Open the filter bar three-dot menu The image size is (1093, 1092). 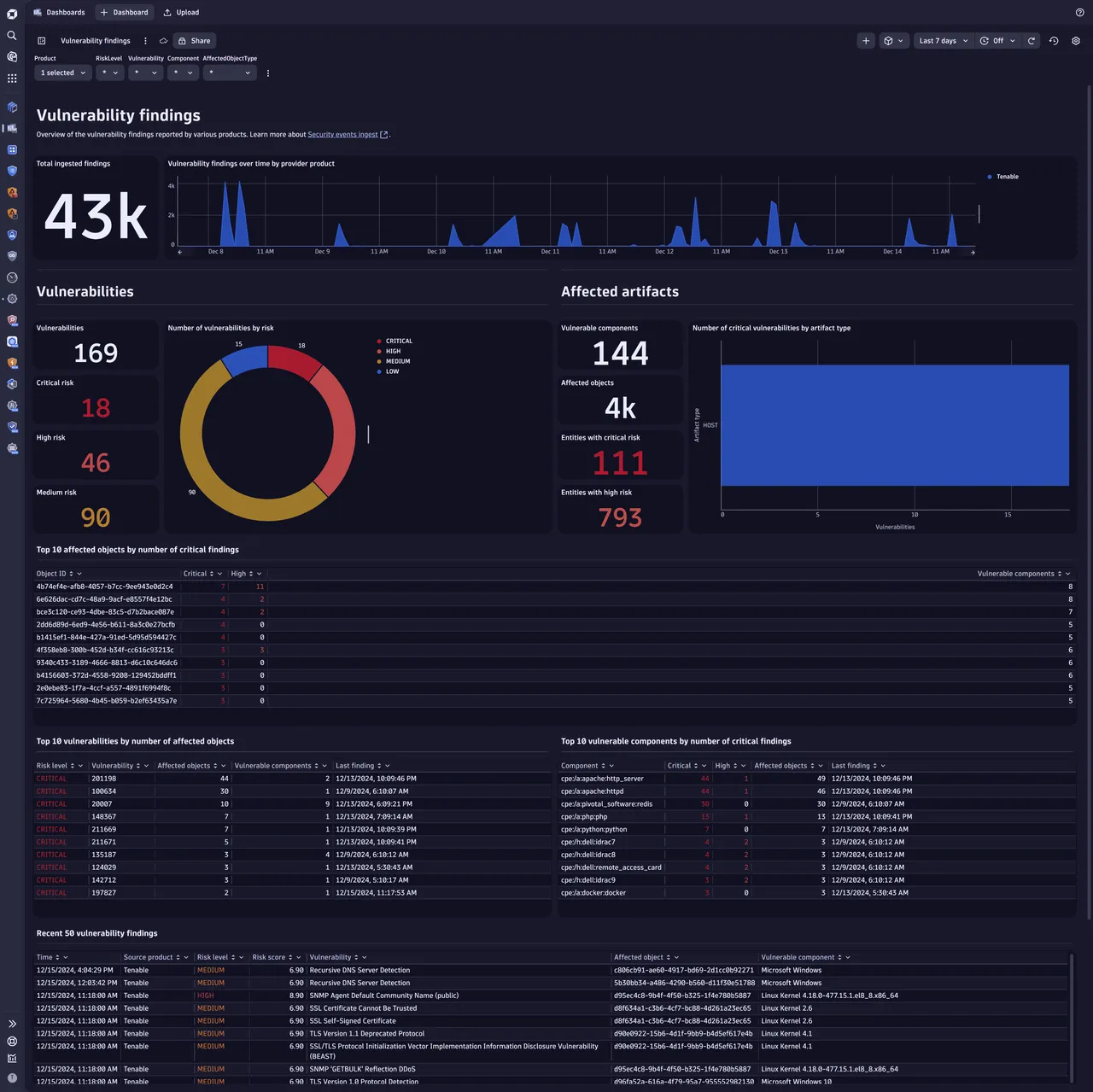tap(268, 73)
